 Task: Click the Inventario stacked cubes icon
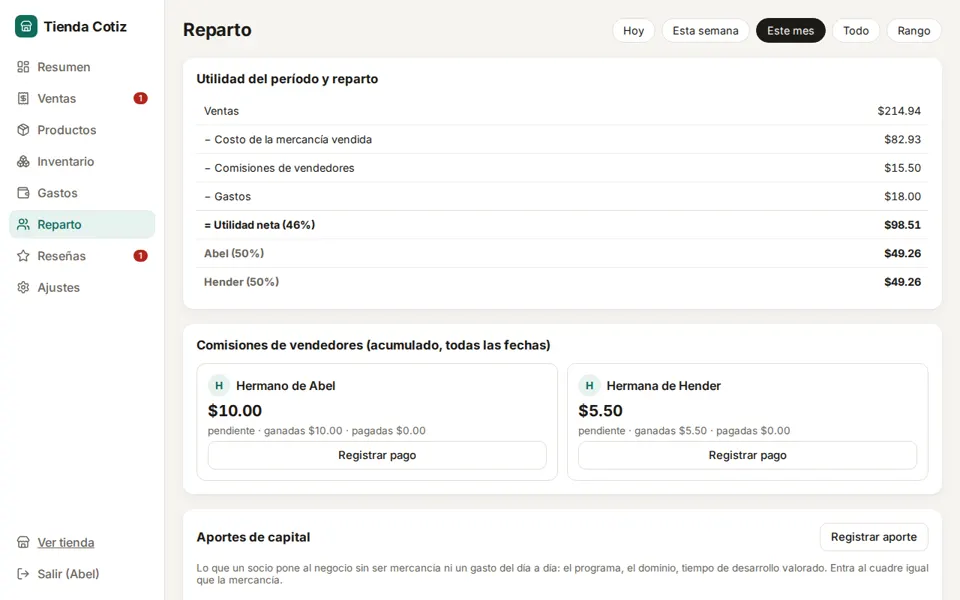click(x=23, y=162)
